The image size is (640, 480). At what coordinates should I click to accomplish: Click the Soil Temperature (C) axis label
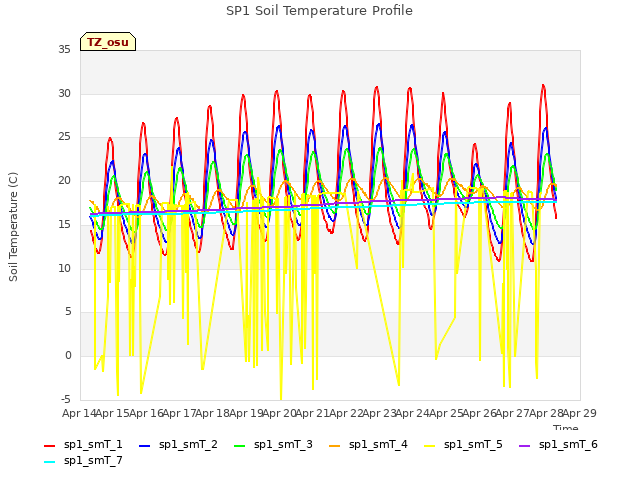pos(13,227)
